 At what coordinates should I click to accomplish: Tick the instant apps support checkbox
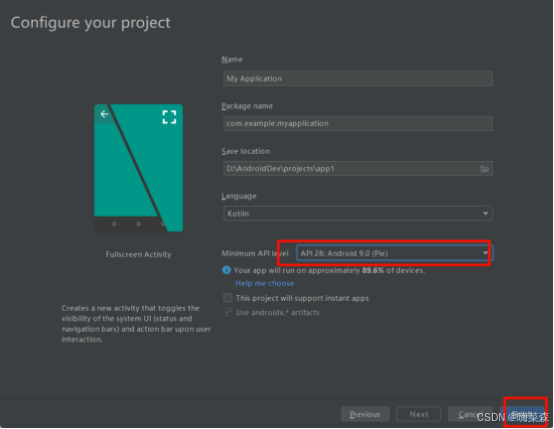point(228,298)
